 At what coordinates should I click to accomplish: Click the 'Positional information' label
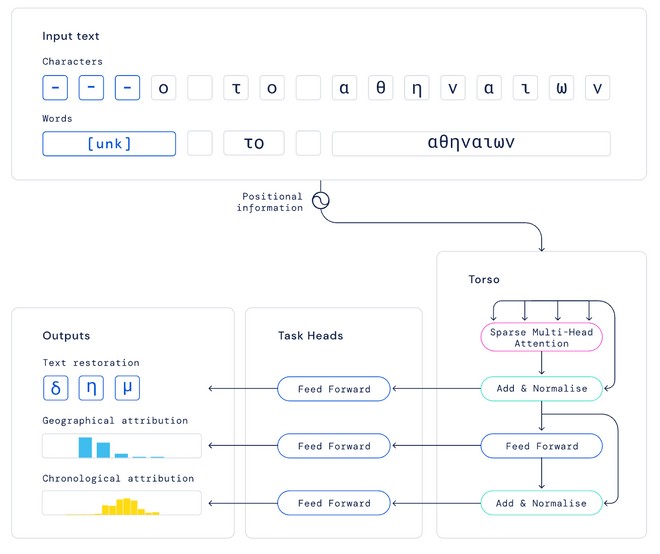[x=270, y=202]
